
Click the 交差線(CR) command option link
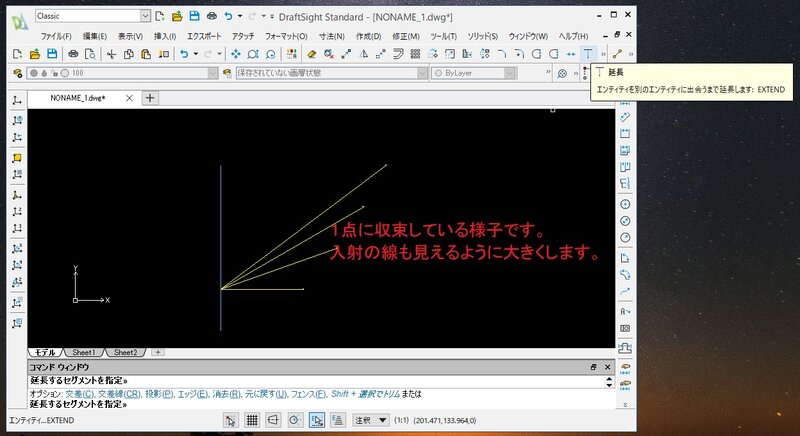119,394
